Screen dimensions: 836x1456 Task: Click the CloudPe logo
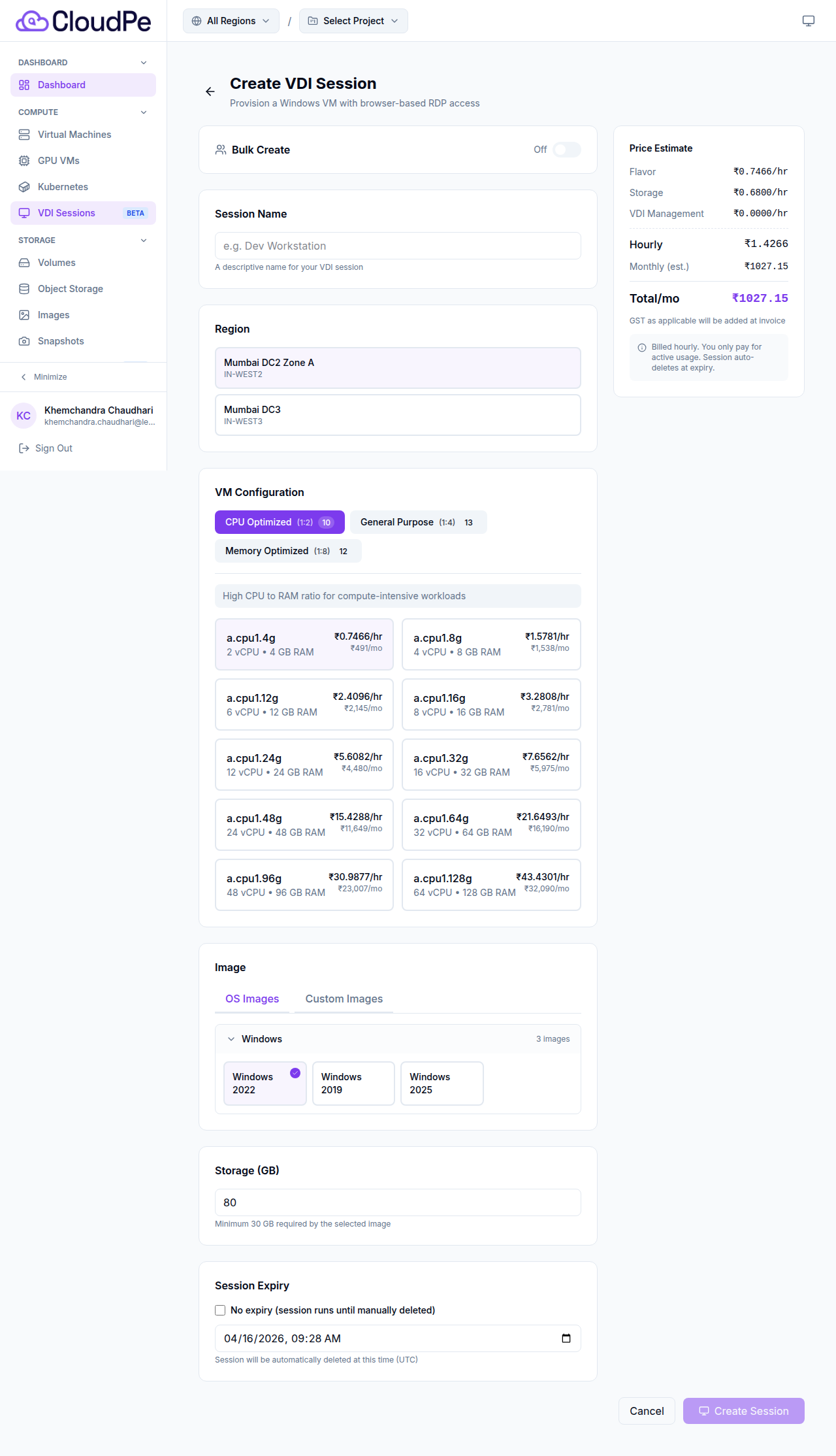pos(83,21)
